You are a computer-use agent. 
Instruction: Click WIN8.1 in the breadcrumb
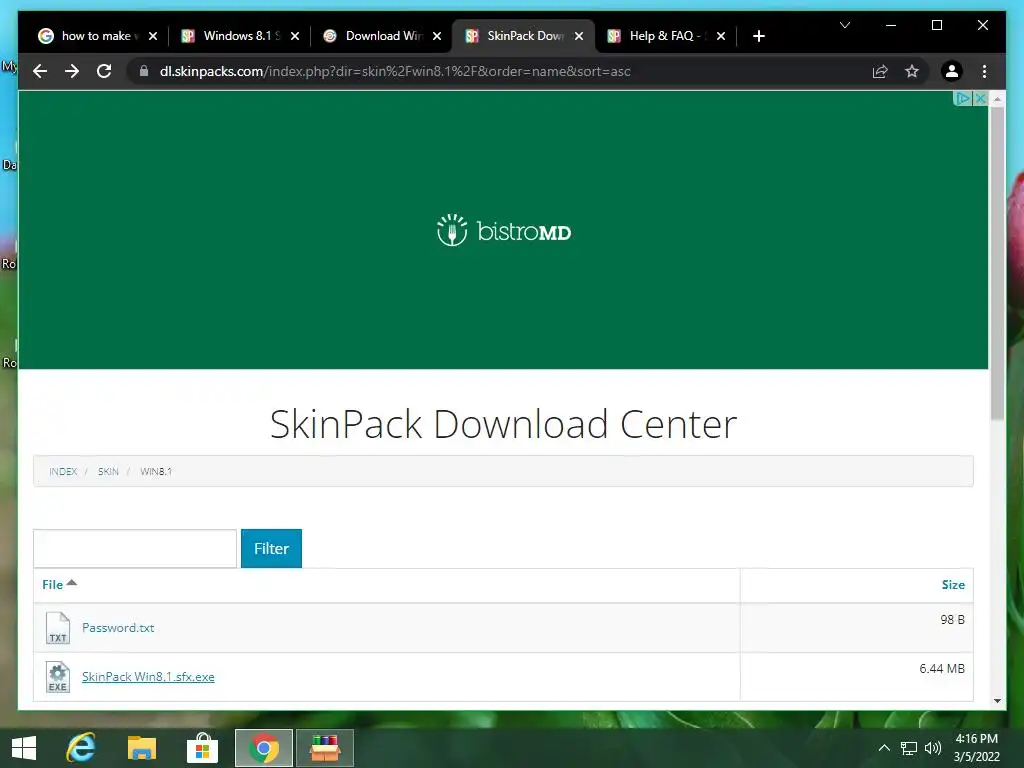click(156, 472)
